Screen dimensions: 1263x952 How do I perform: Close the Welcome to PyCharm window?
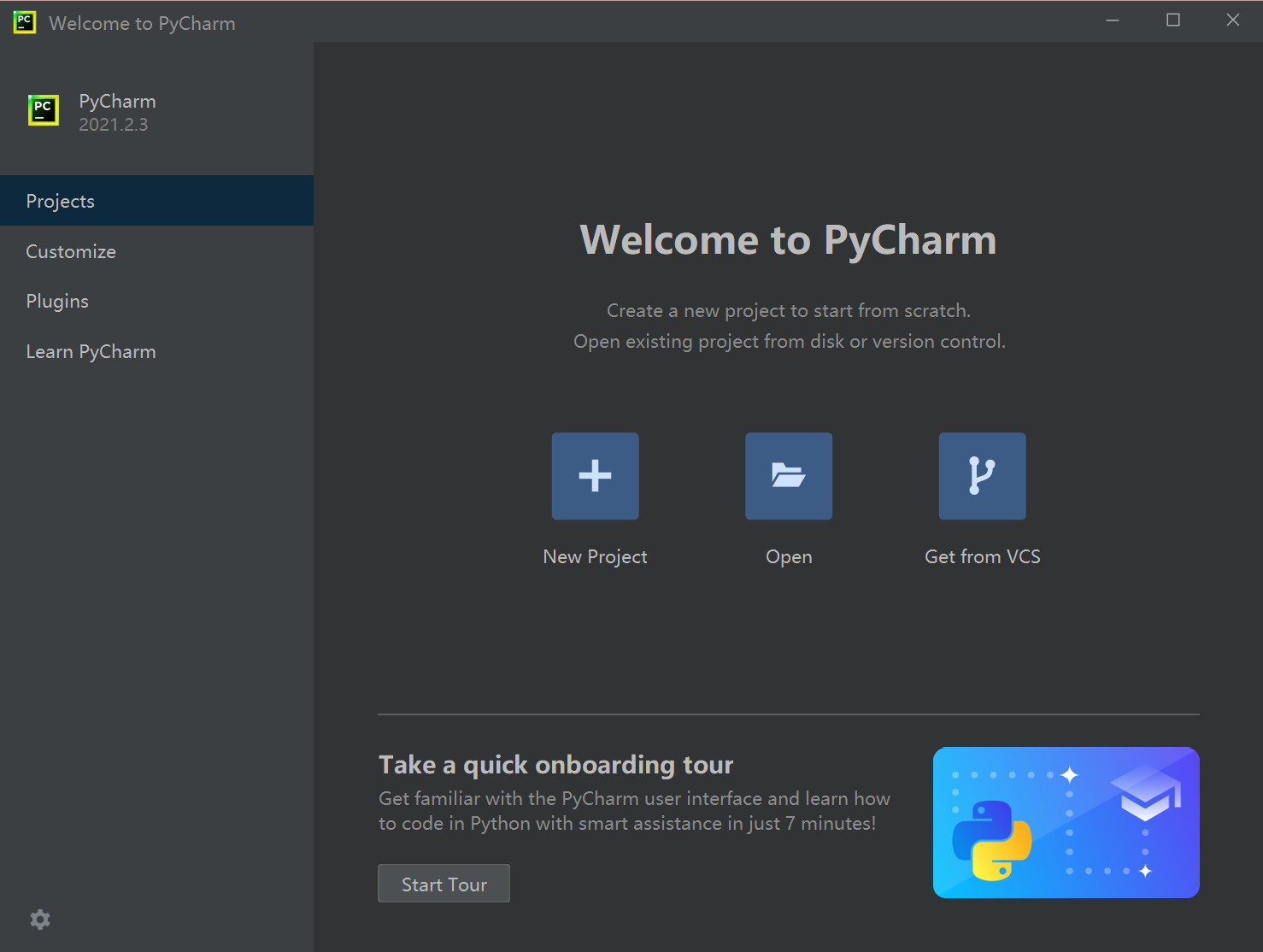[1232, 21]
